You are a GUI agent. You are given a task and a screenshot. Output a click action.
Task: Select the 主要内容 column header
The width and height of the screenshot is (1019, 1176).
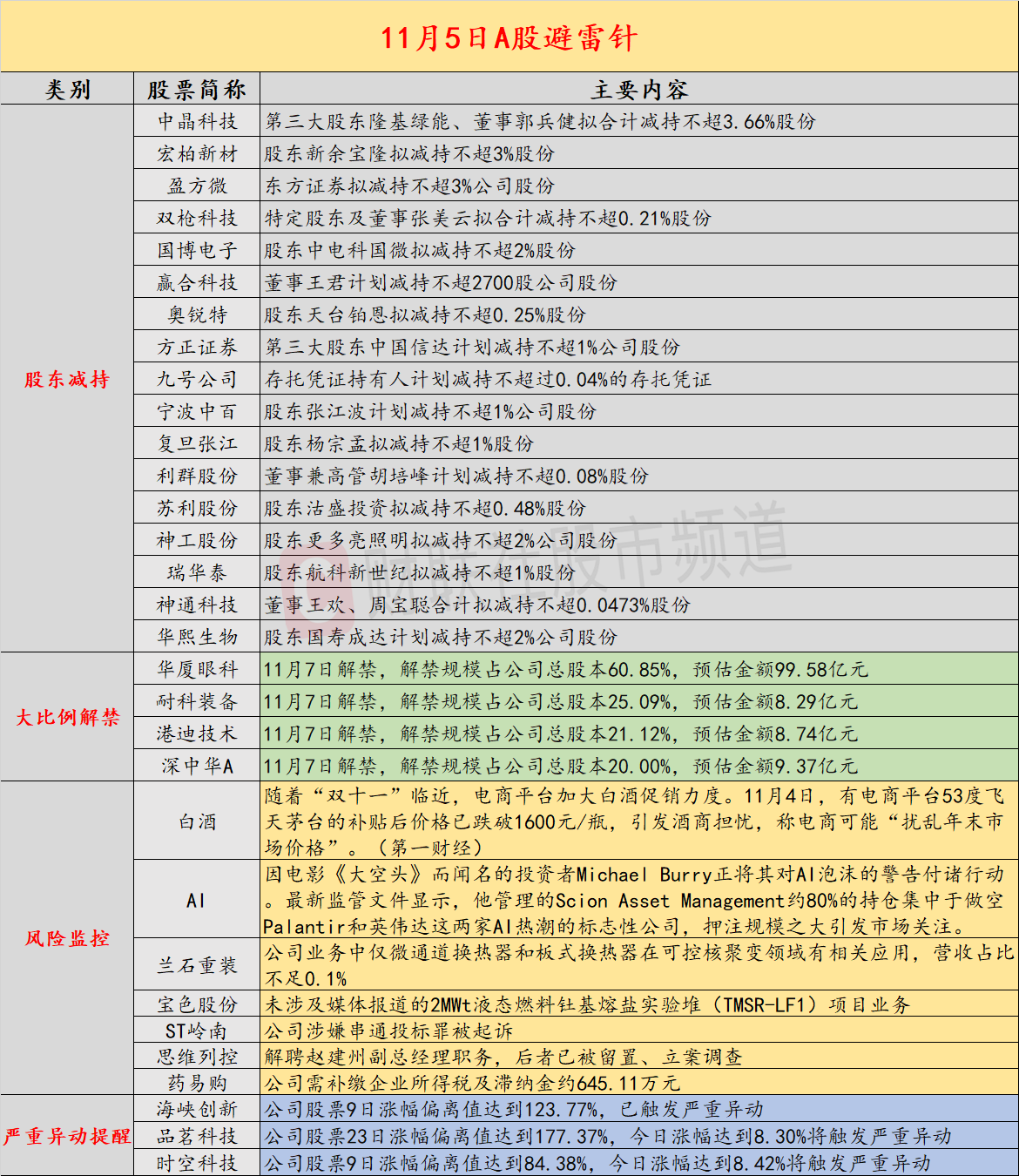click(x=639, y=90)
